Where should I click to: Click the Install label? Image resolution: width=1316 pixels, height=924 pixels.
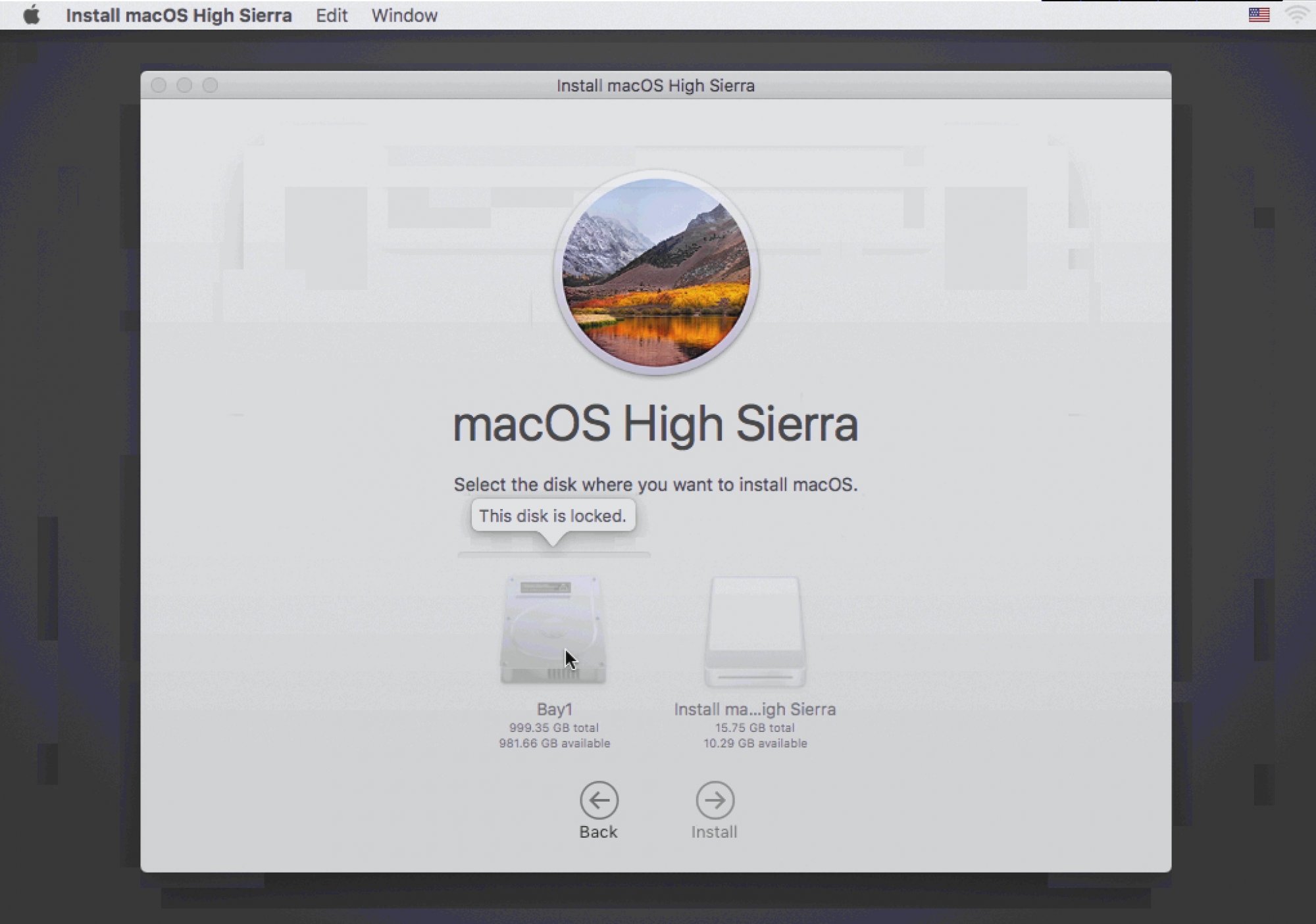pyautogui.click(x=714, y=832)
